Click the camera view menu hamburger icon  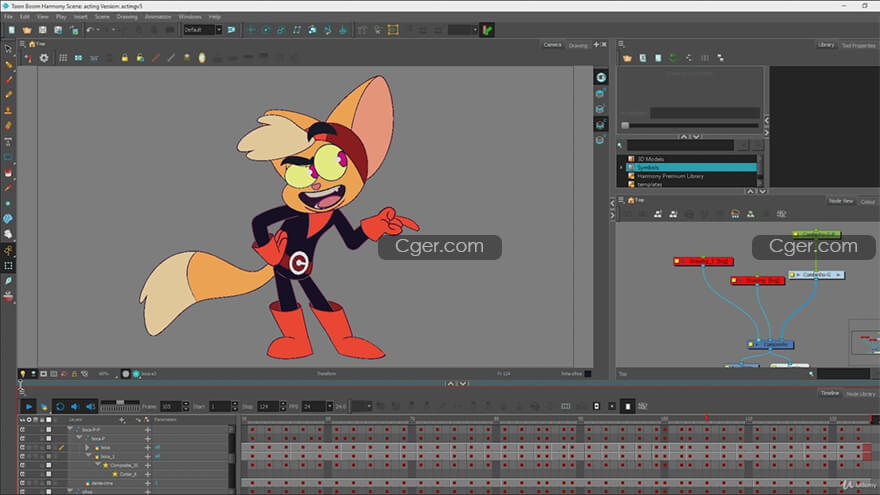[x=22, y=44]
